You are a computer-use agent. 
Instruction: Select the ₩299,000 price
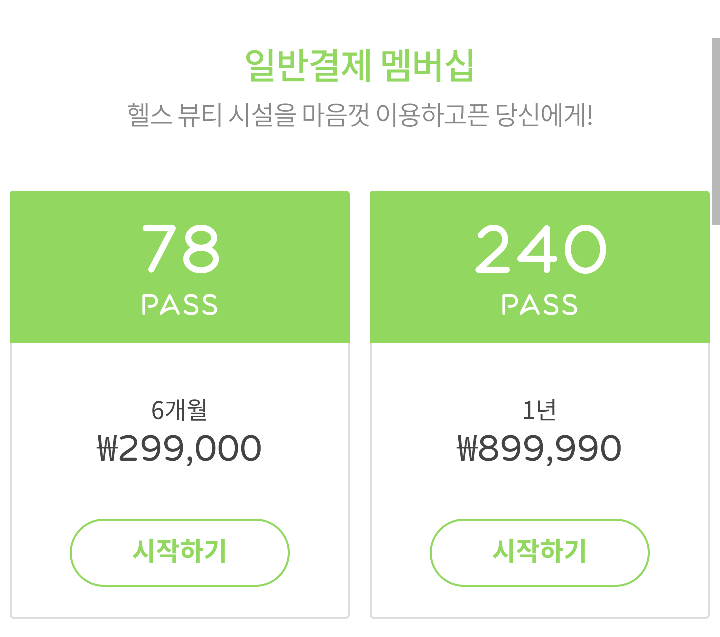click(180, 448)
